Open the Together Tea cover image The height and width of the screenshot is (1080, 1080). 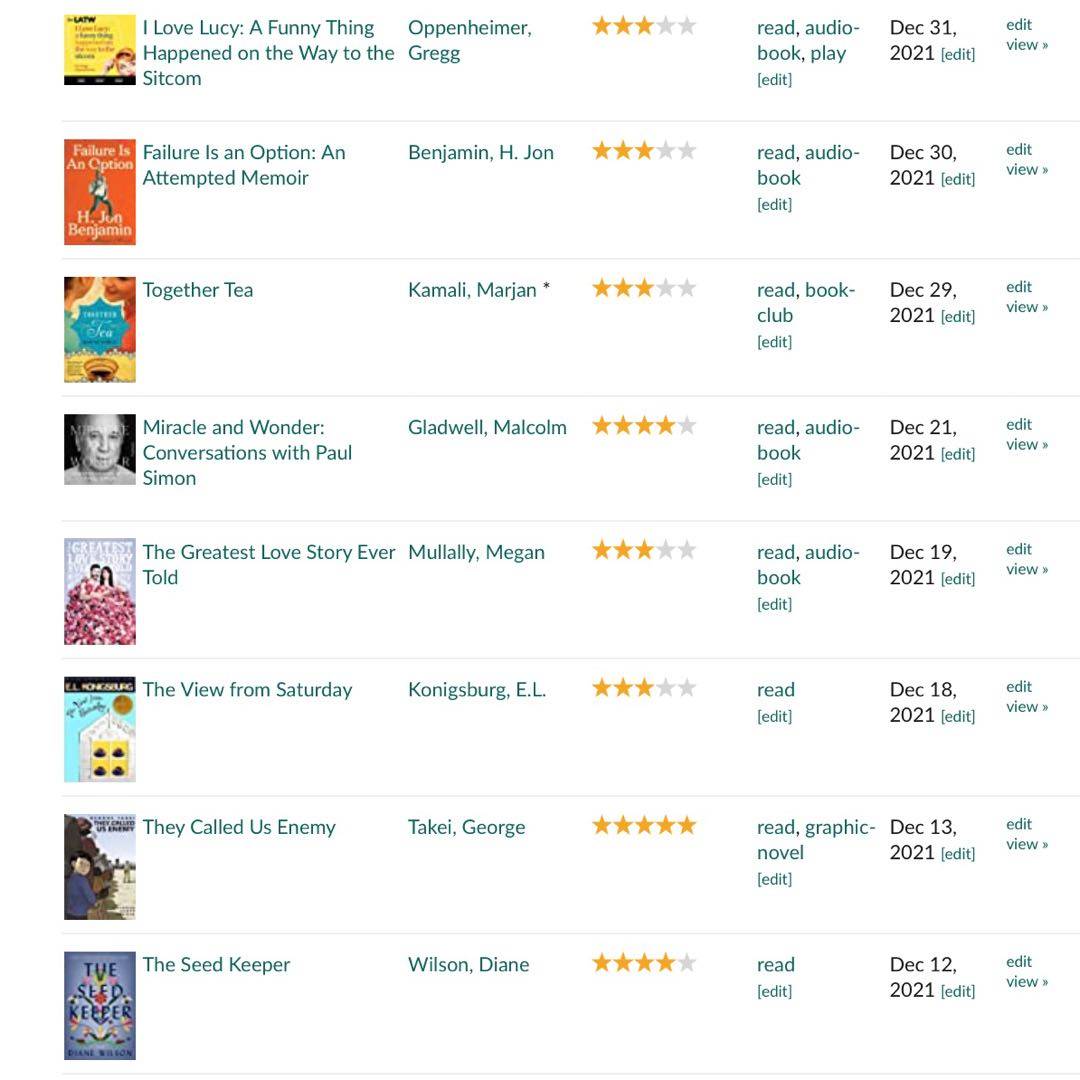(x=100, y=329)
